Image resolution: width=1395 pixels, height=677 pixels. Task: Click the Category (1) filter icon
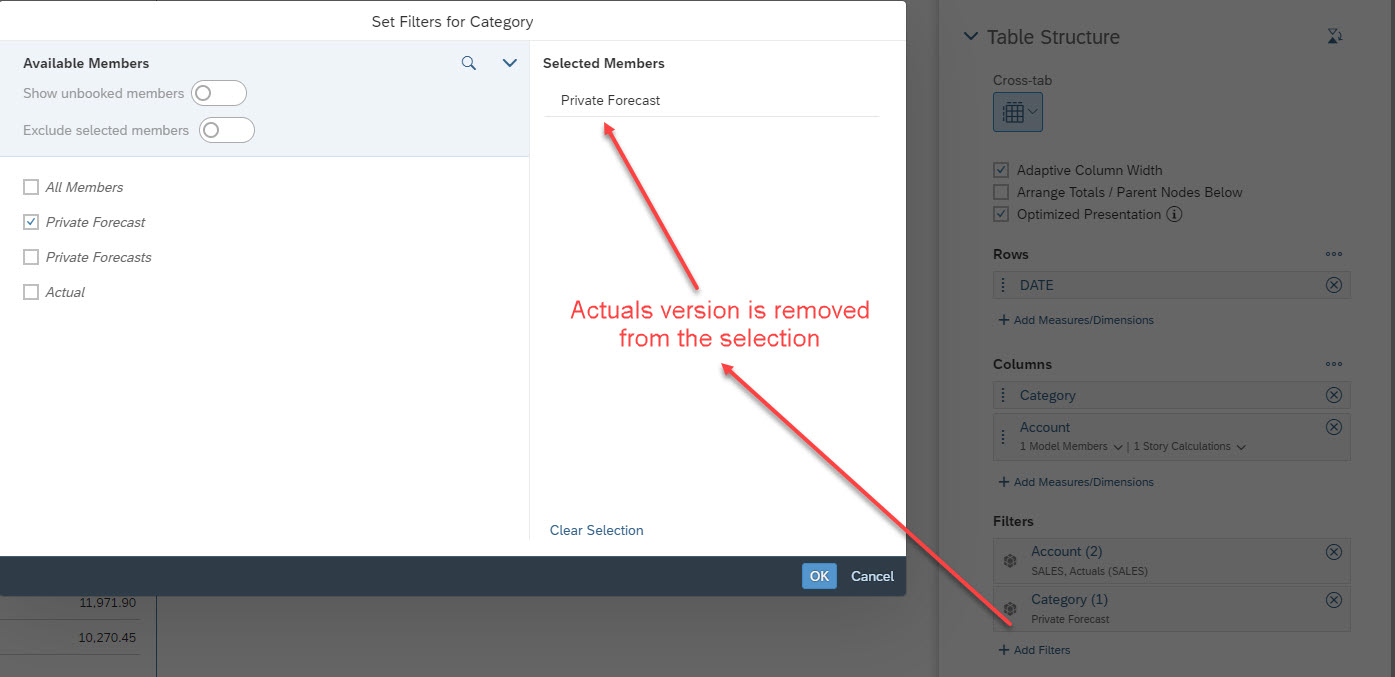1010,609
